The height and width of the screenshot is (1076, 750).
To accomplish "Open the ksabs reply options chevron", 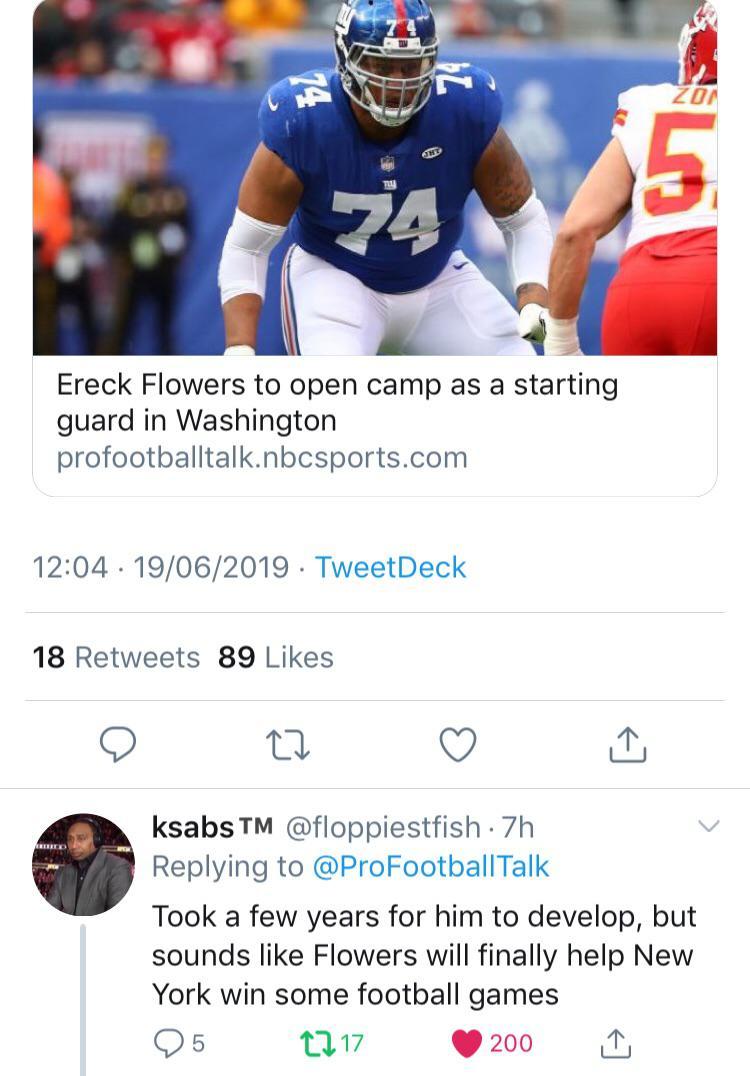I will click(708, 826).
